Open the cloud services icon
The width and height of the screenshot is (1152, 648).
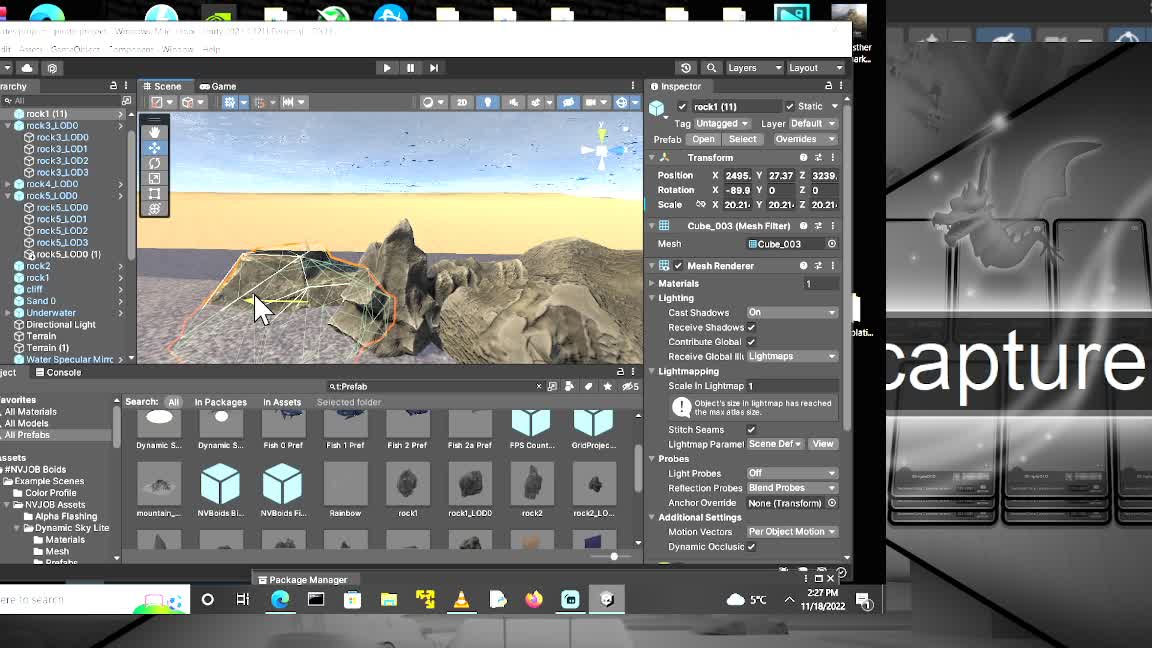click(27, 68)
